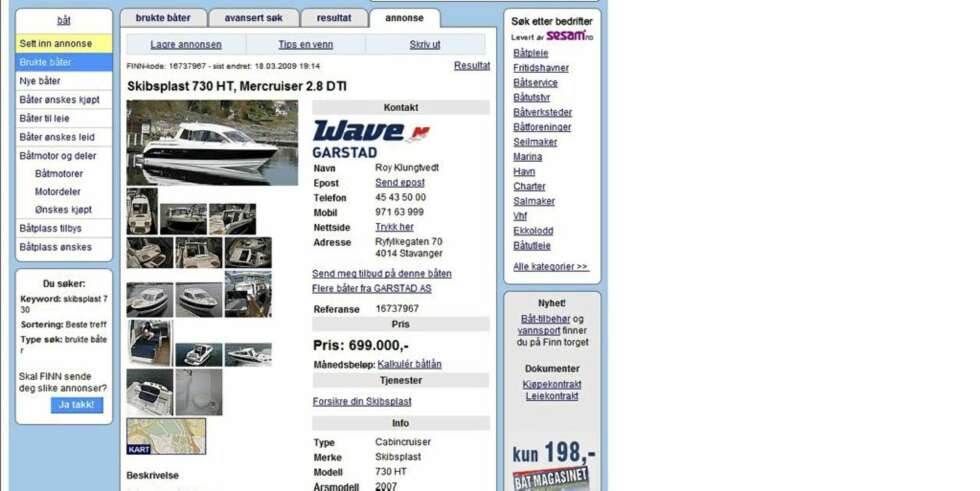Open the 'resultat' tab

334,18
